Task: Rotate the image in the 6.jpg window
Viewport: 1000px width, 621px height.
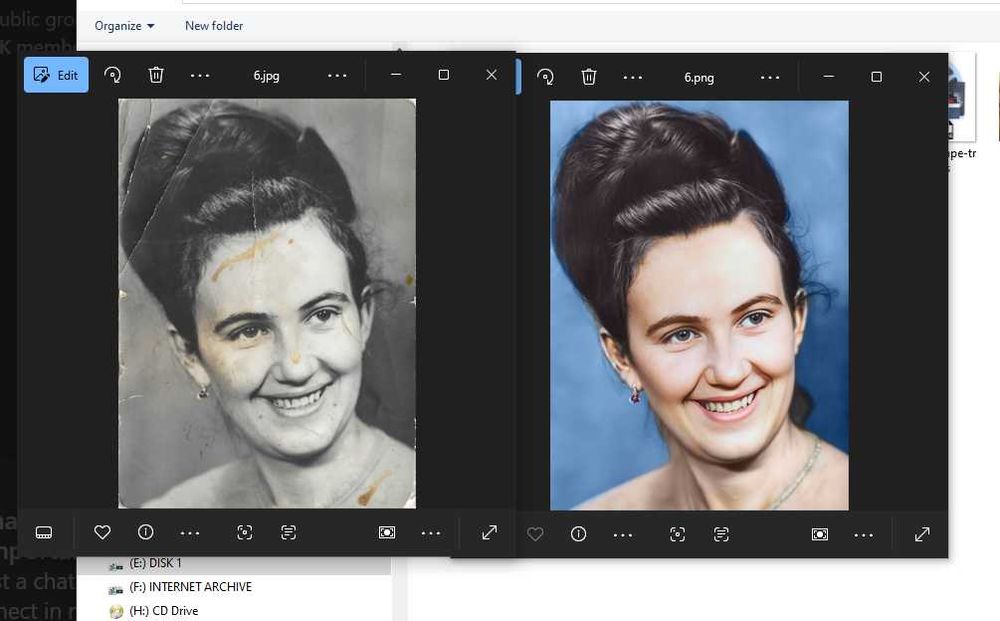Action: pyautogui.click(x=112, y=75)
